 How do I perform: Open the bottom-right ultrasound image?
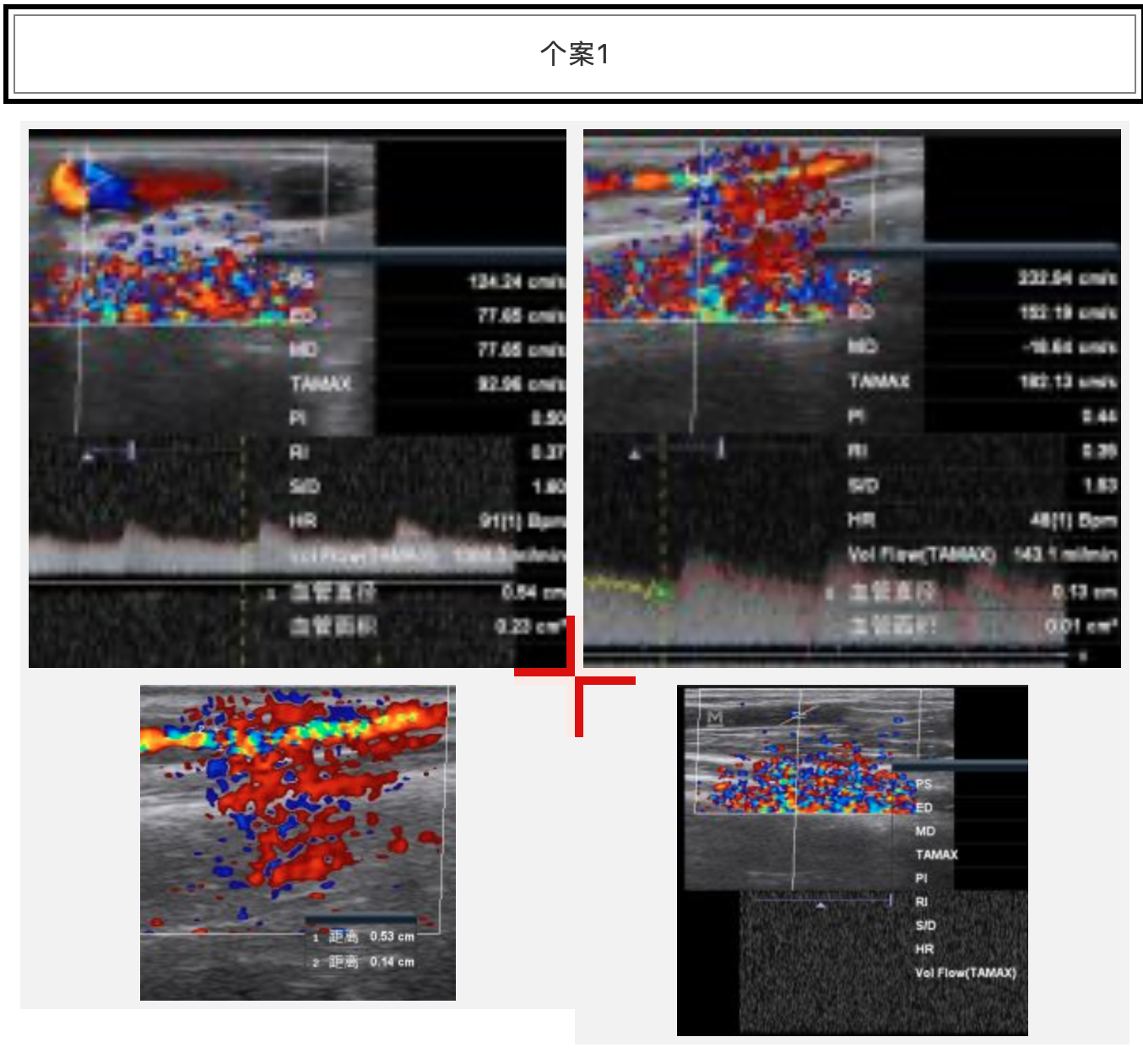pos(852,860)
